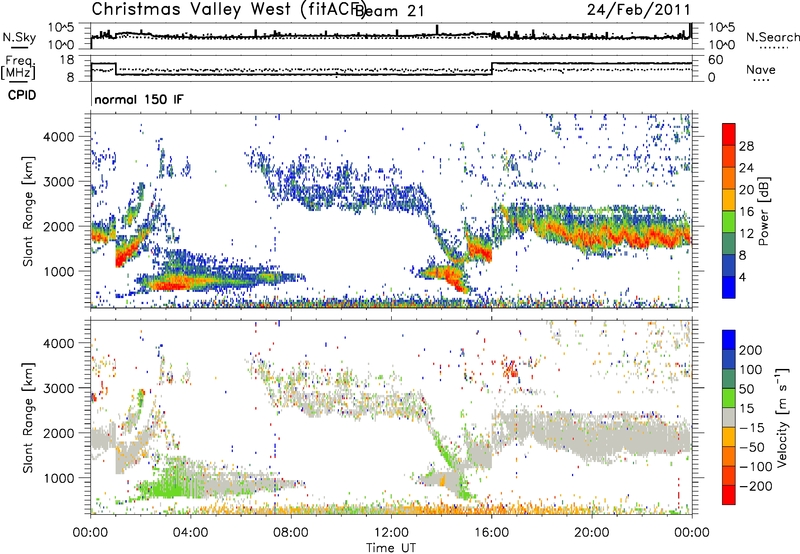The height and width of the screenshot is (554, 800).
Task: Click the power panel 'Slant Range [km]' label
Action: point(28,211)
